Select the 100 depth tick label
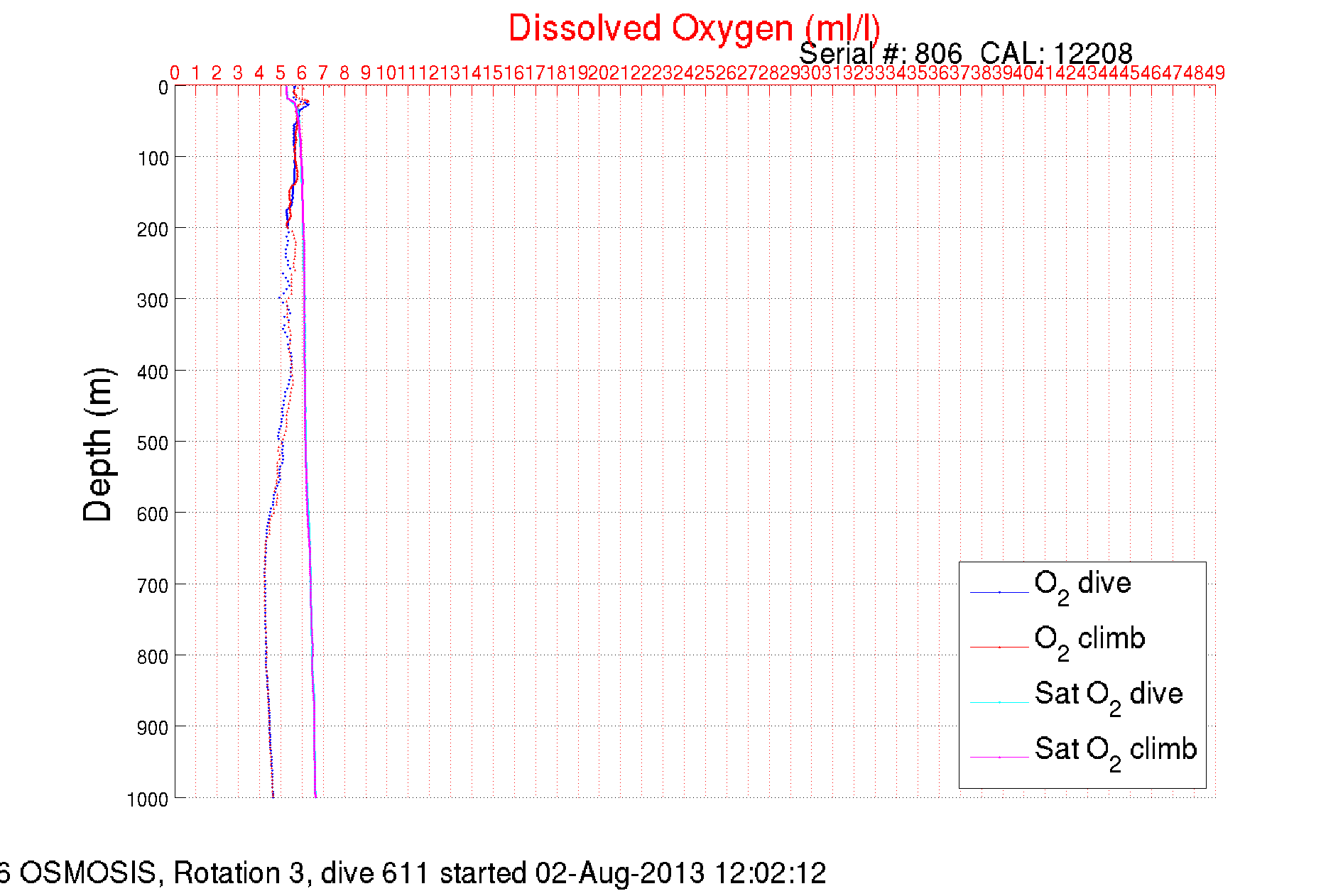Image resolution: width=1343 pixels, height=896 pixels. pos(153,158)
